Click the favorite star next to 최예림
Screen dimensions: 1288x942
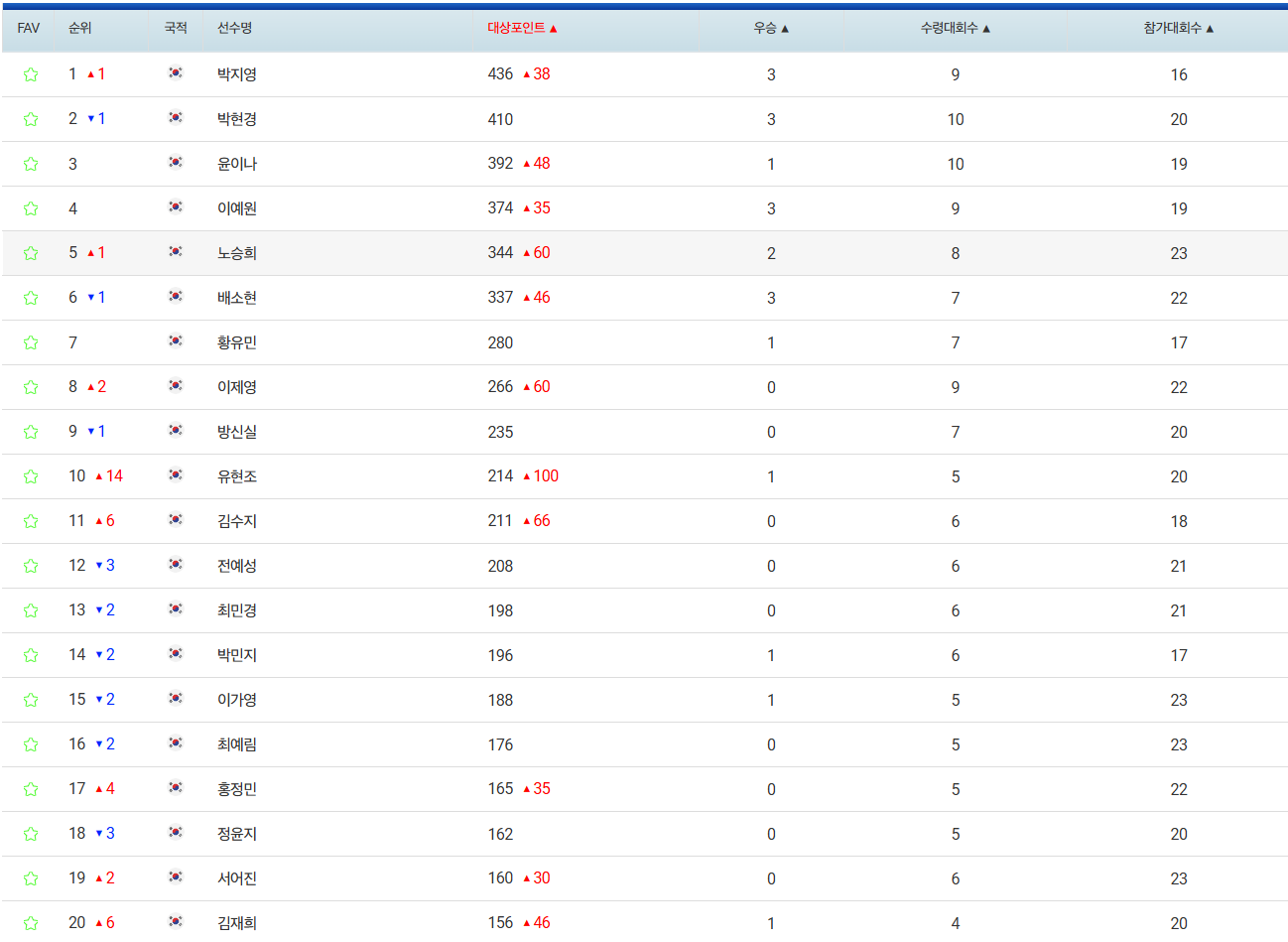[x=31, y=743]
